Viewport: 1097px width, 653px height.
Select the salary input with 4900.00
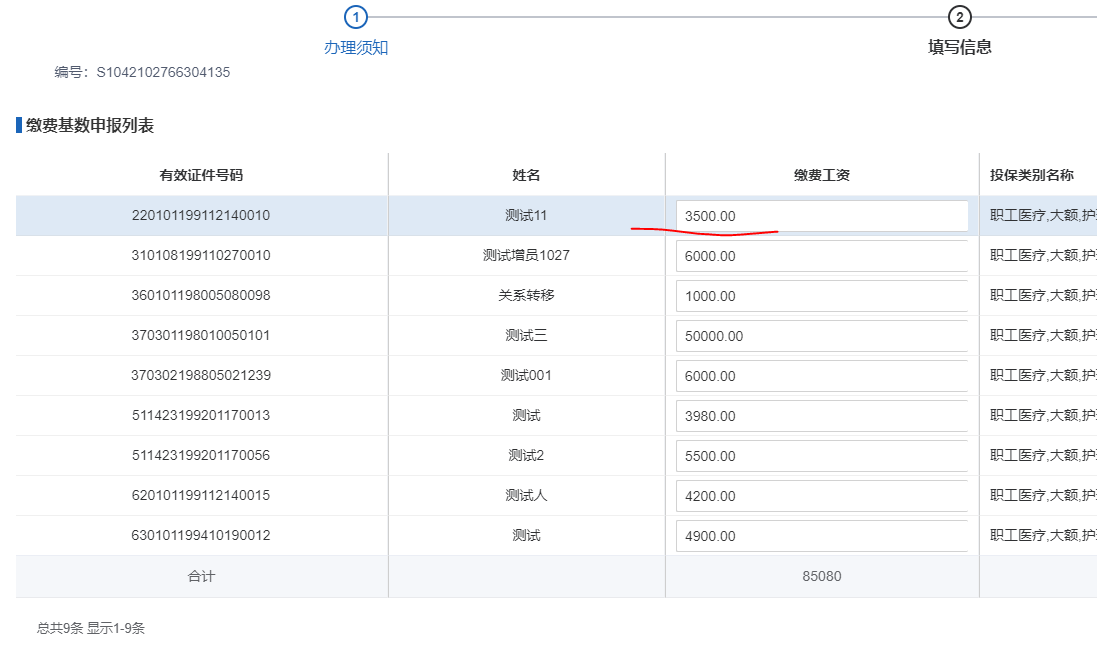(821, 536)
